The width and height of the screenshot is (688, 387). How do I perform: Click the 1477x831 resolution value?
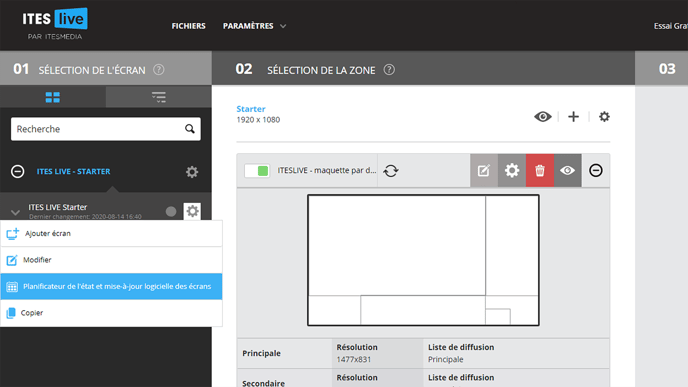point(354,359)
